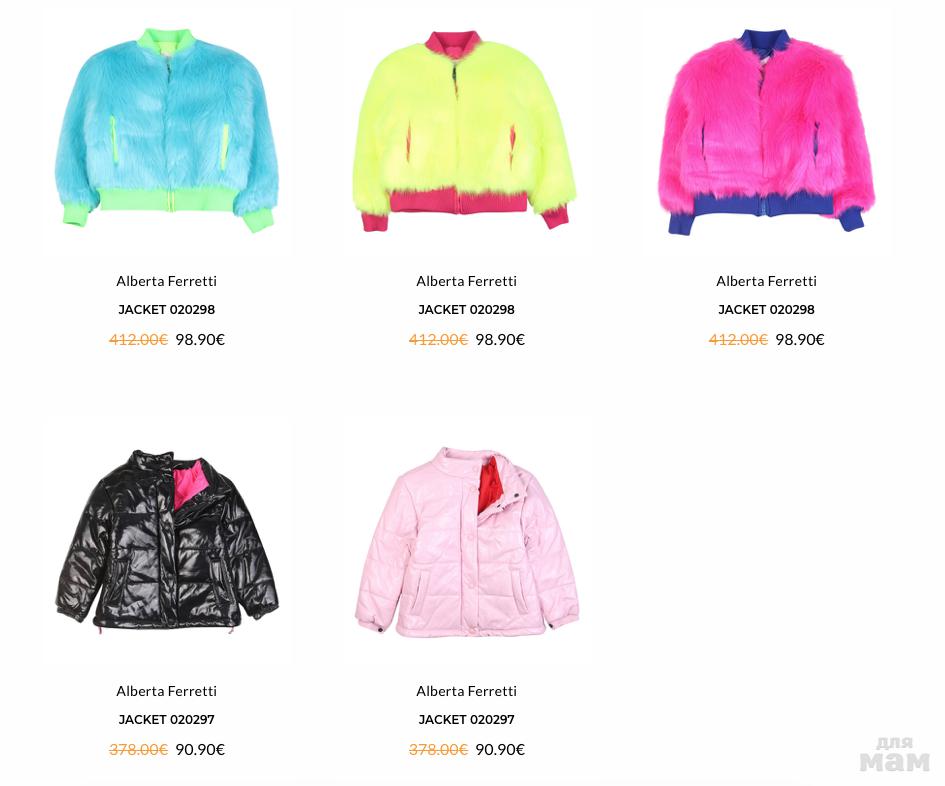The width and height of the screenshot is (945, 786).
Task: Click 90.90€ price of black puffer jacket
Action: (x=200, y=749)
